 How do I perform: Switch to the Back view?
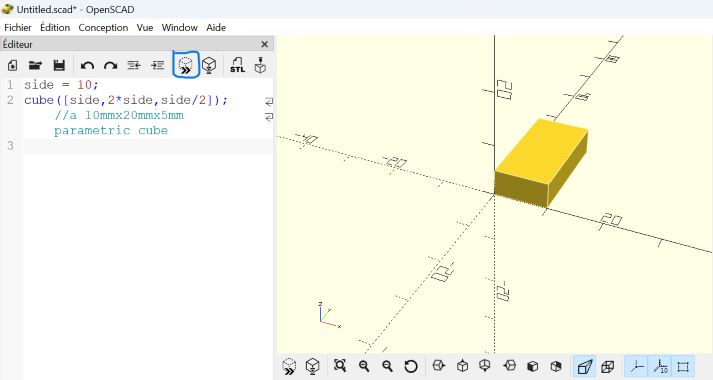(x=556, y=366)
